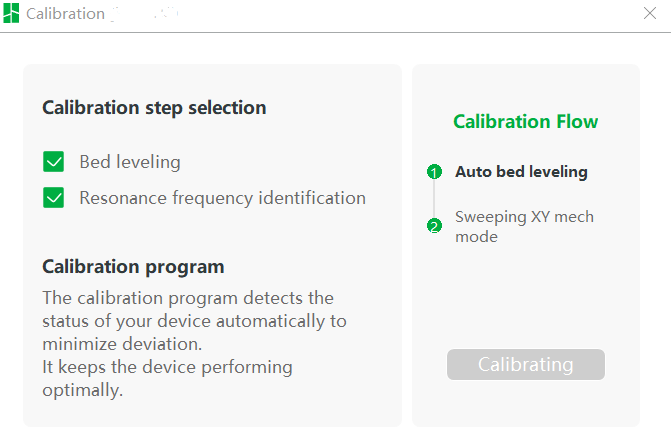Close the Calibration dialog window

650,13
